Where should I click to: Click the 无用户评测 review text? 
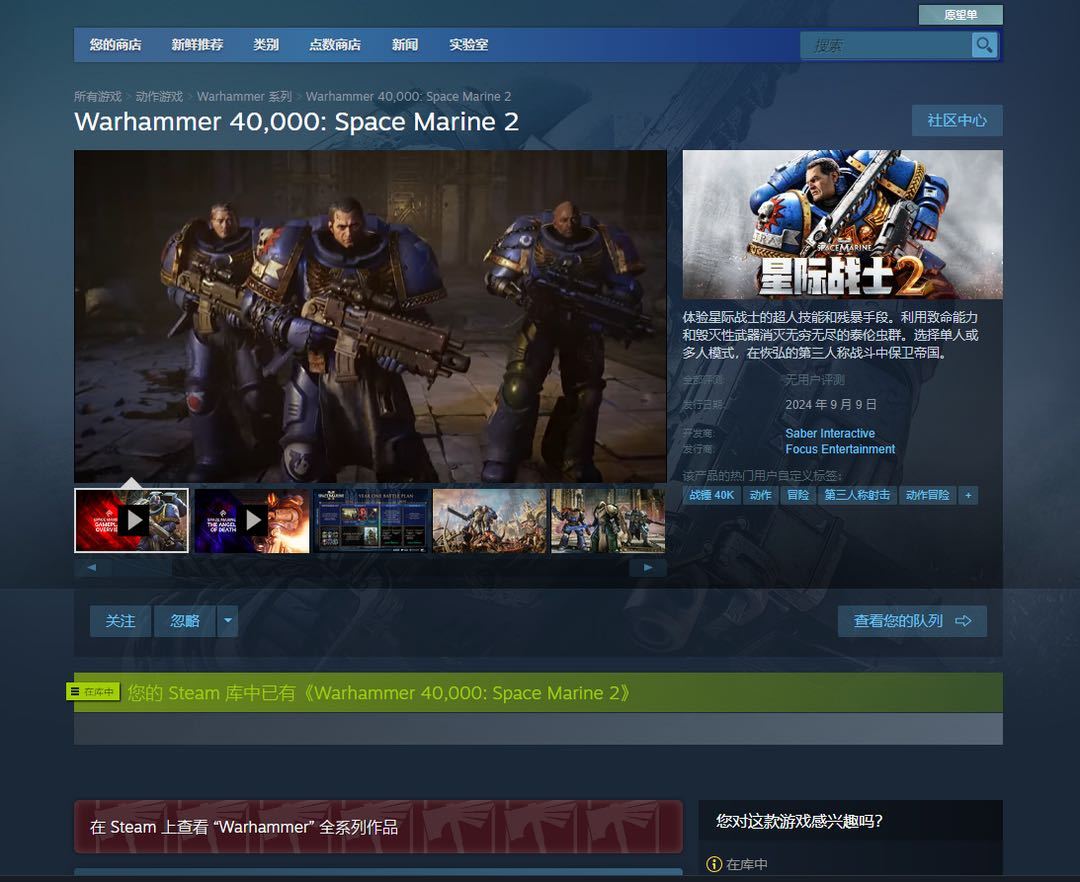[x=815, y=379]
